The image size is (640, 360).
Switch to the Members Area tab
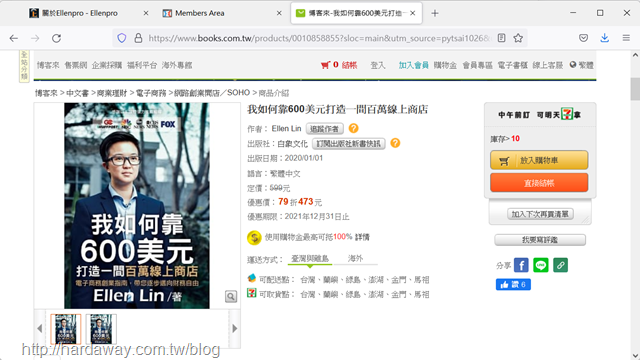pos(200,13)
